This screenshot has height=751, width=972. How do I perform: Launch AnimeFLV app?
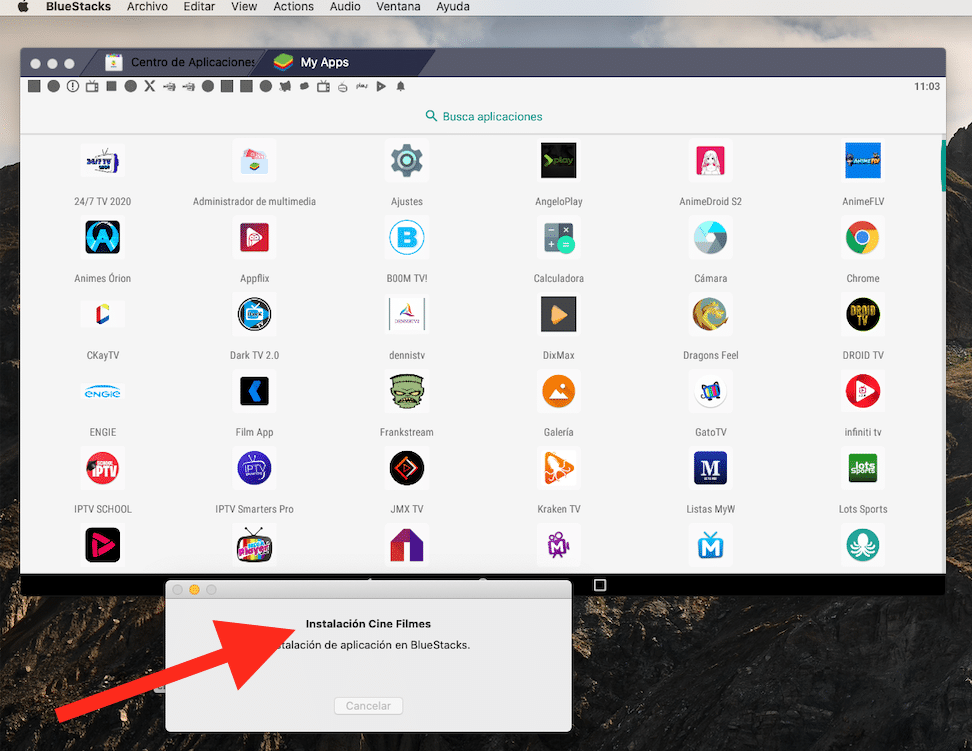862,161
